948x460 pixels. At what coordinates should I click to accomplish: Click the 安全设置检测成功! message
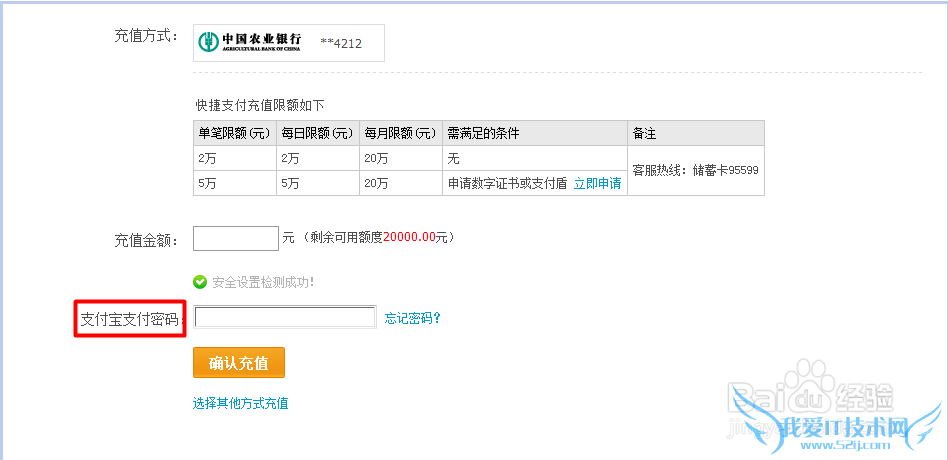click(x=263, y=282)
